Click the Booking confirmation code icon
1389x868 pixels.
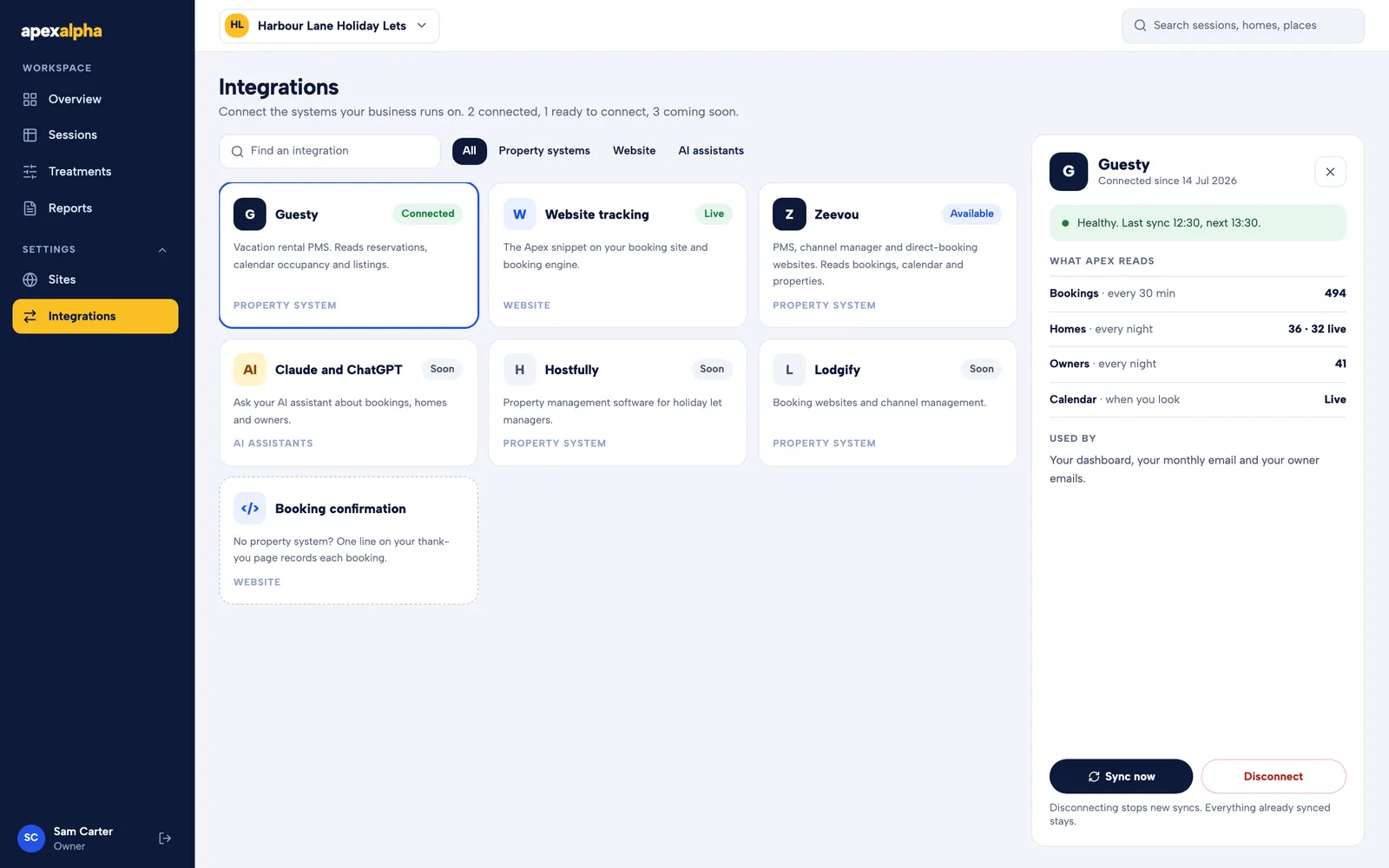(249, 509)
